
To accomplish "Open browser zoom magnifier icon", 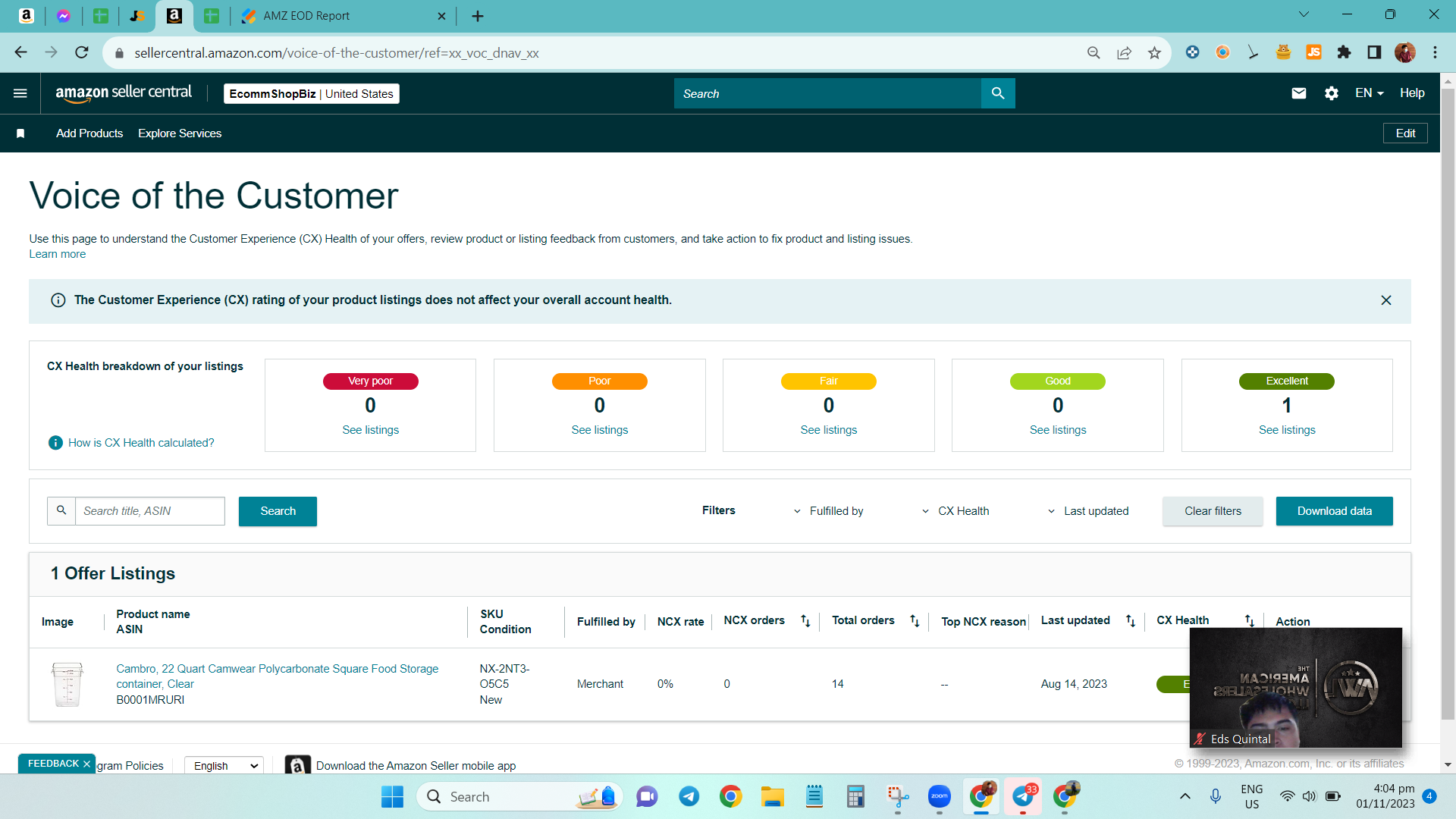I will [1094, 52].
